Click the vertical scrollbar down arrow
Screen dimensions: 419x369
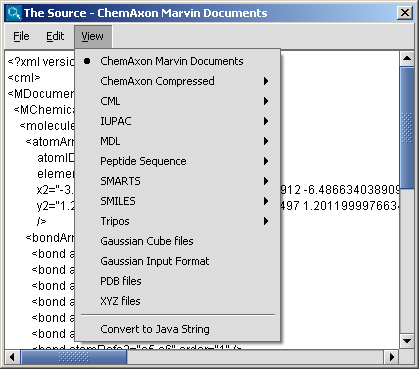[x=407, y=341]
